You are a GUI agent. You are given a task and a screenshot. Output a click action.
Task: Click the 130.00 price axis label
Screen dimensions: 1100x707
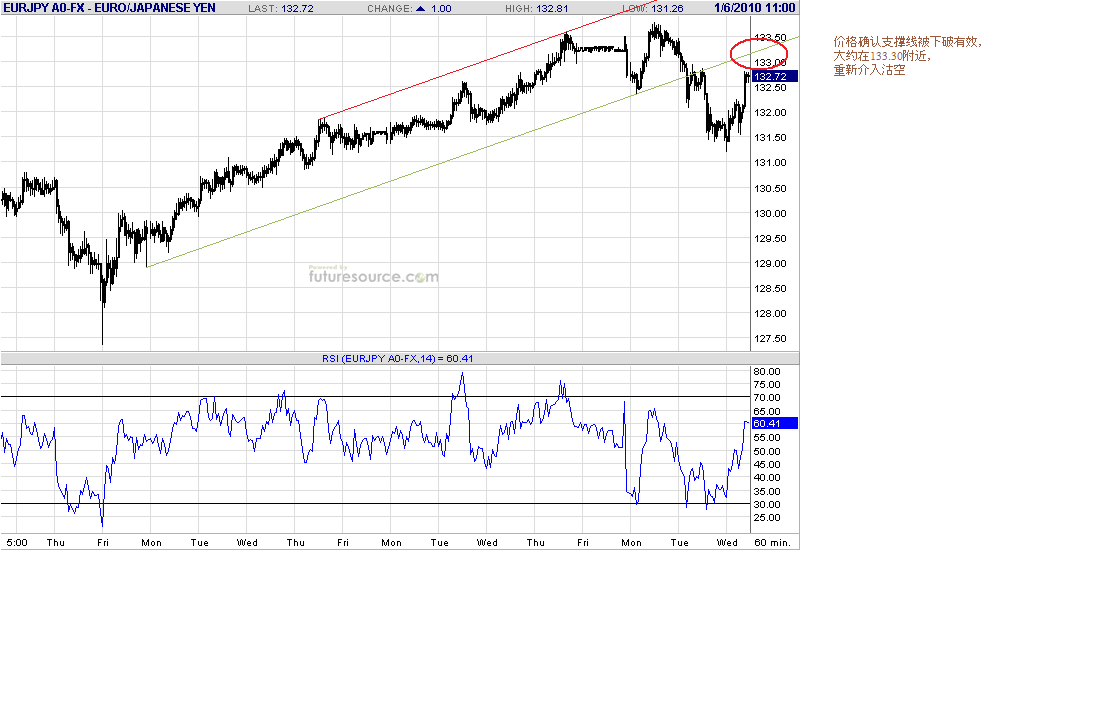coord(770,213)
